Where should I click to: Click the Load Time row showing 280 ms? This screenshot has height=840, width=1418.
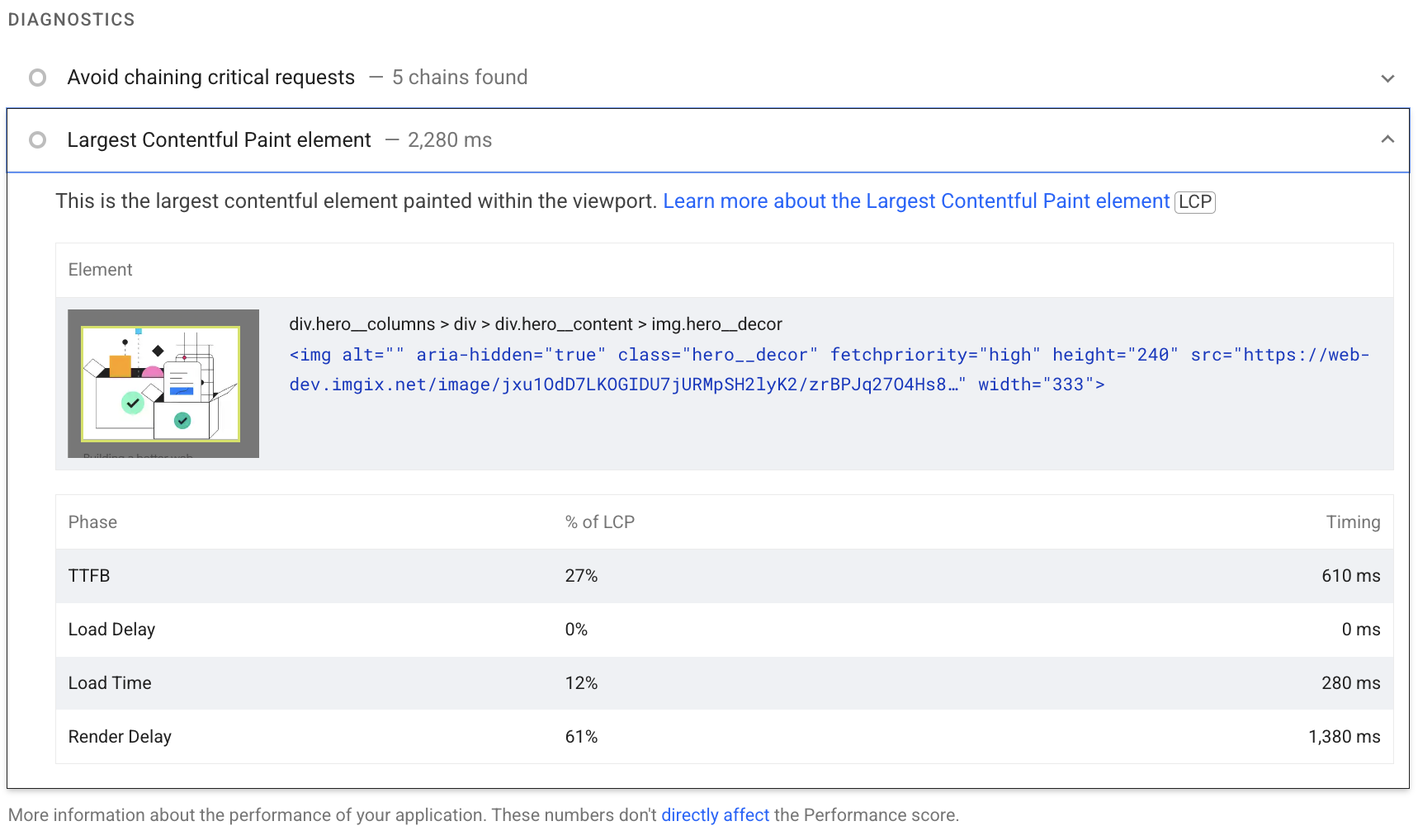click(330, 682)
